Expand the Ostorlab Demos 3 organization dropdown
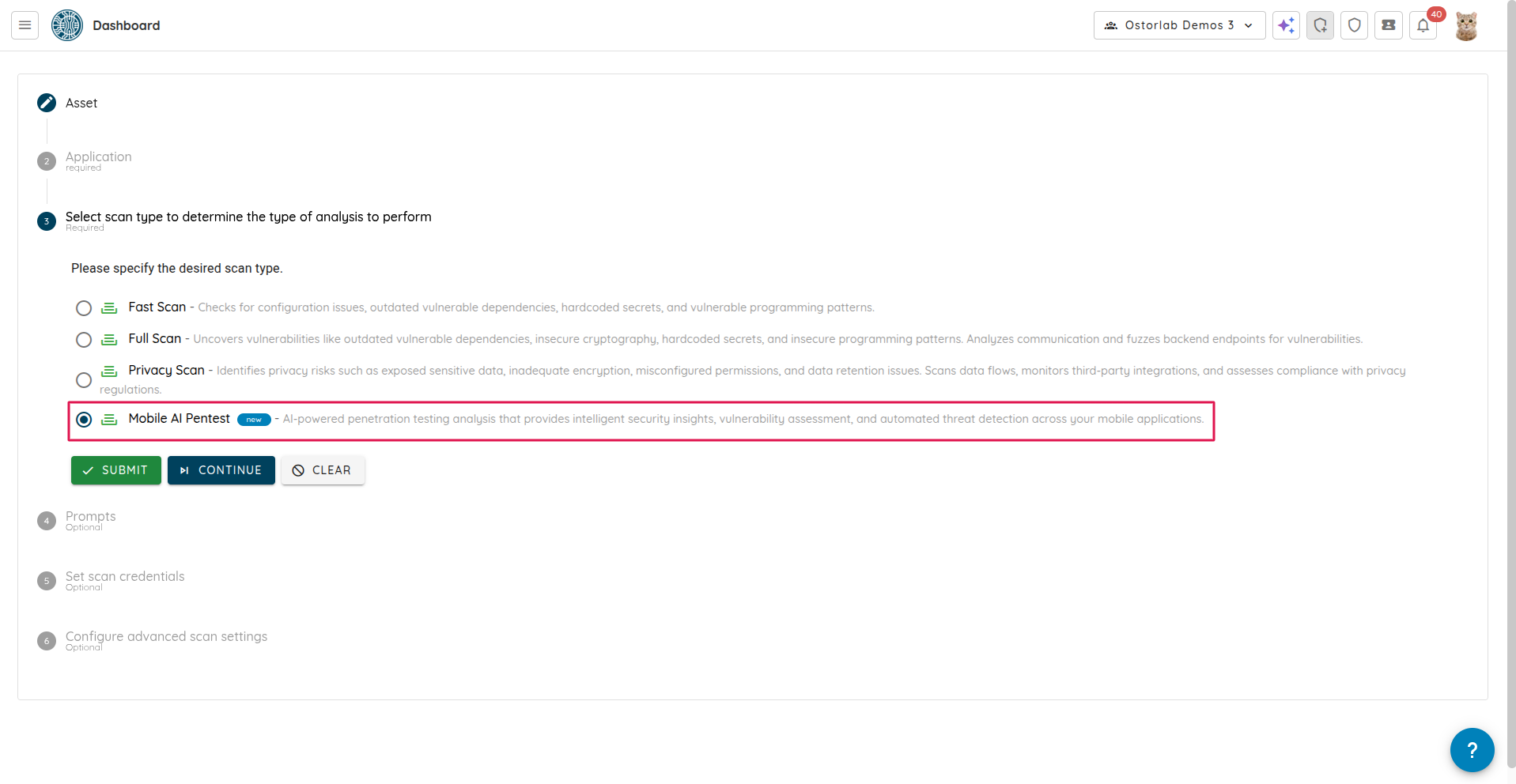The image size is (1516, 784). tap(1178, 25)
